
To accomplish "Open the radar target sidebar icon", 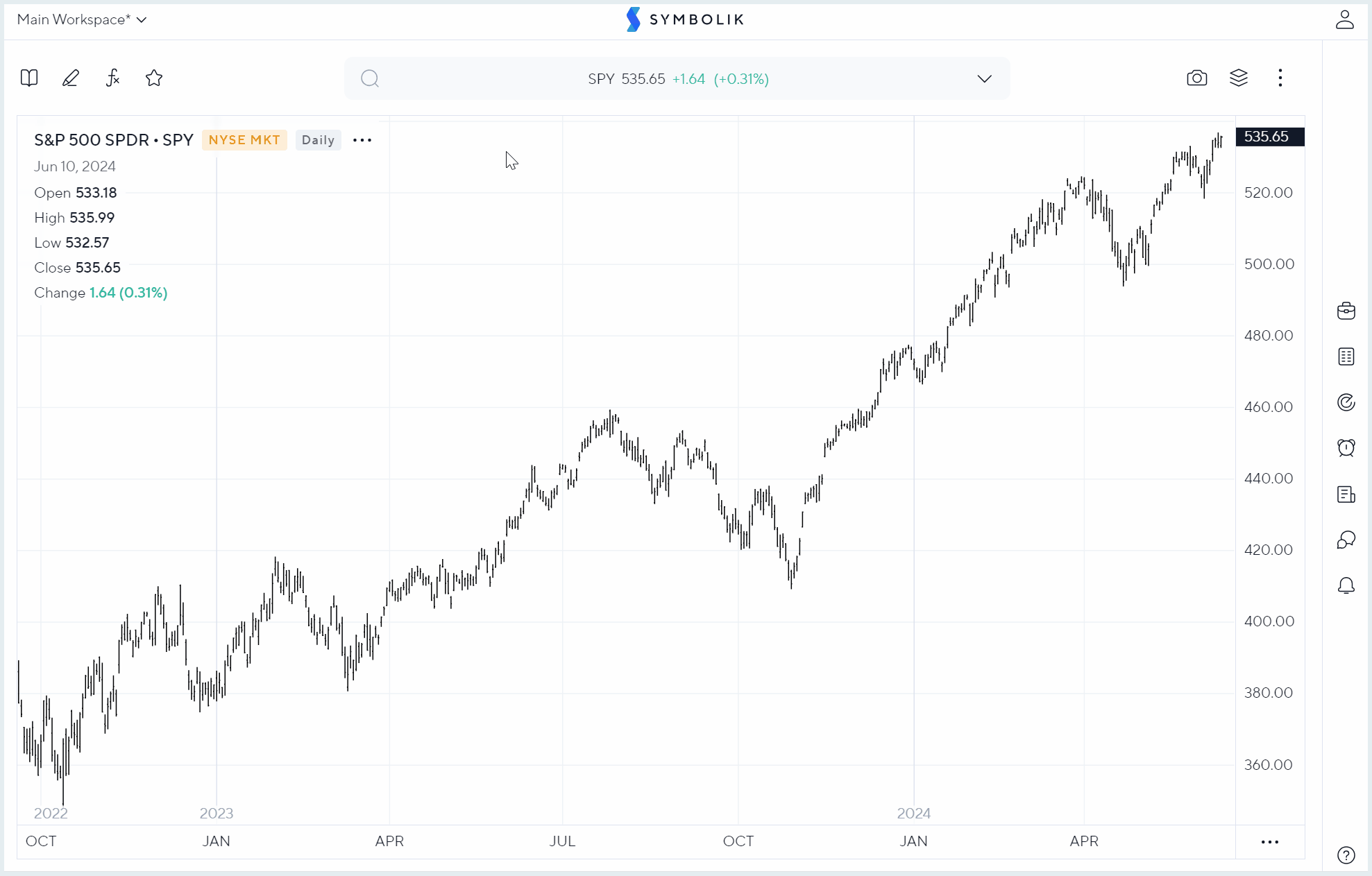I will 1346,402.
